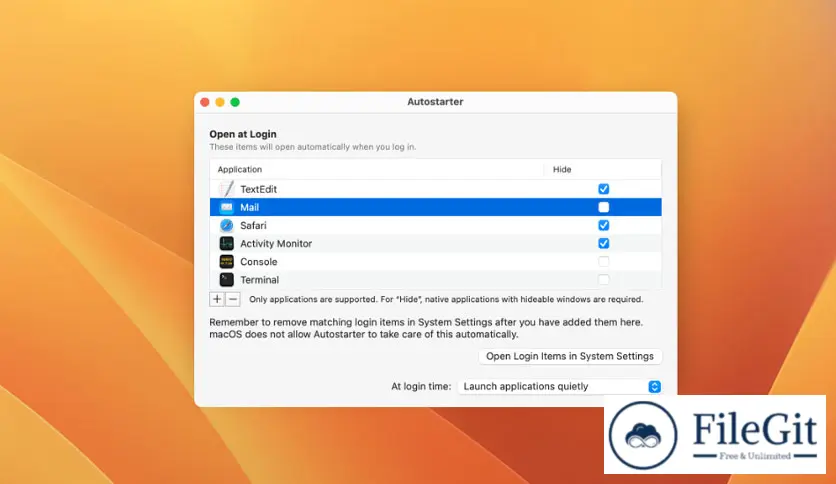Click the Safari compass icon
This screenshot has height=484, width=836.
pyautogui.click(x=227, y=225)
